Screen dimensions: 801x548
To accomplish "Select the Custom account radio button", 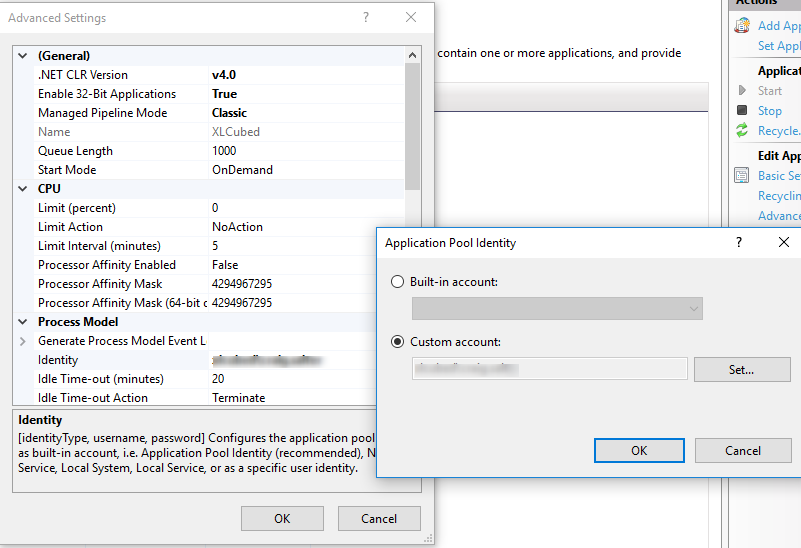I will (398, 342).
